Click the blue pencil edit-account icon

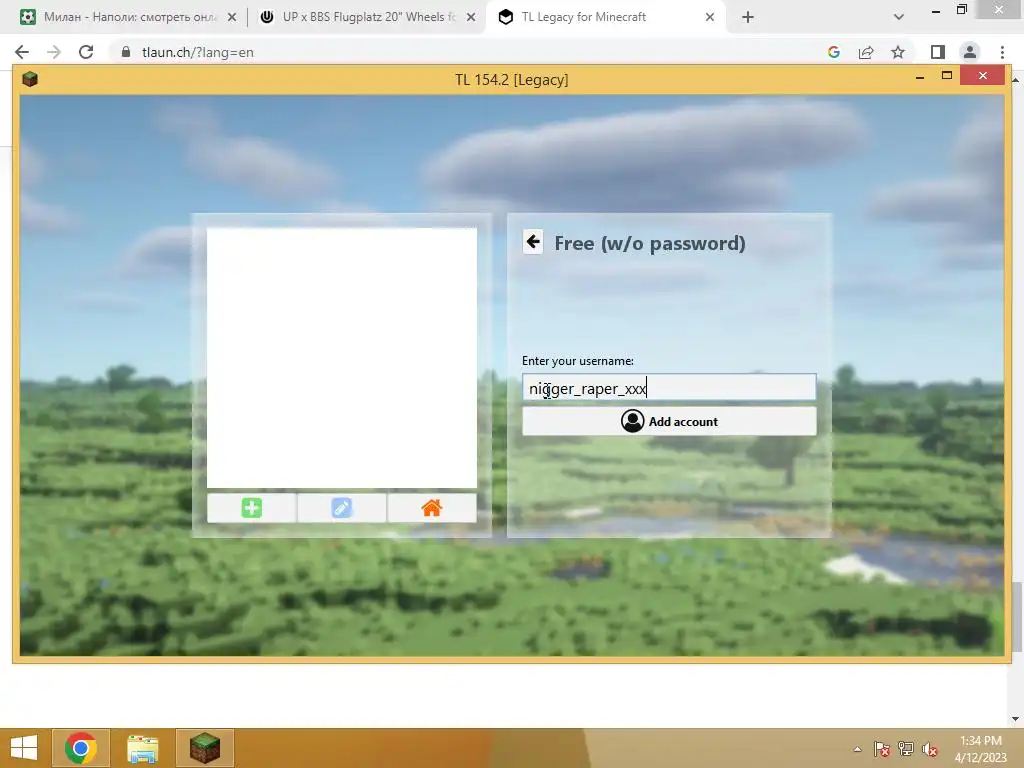(342, 508)
